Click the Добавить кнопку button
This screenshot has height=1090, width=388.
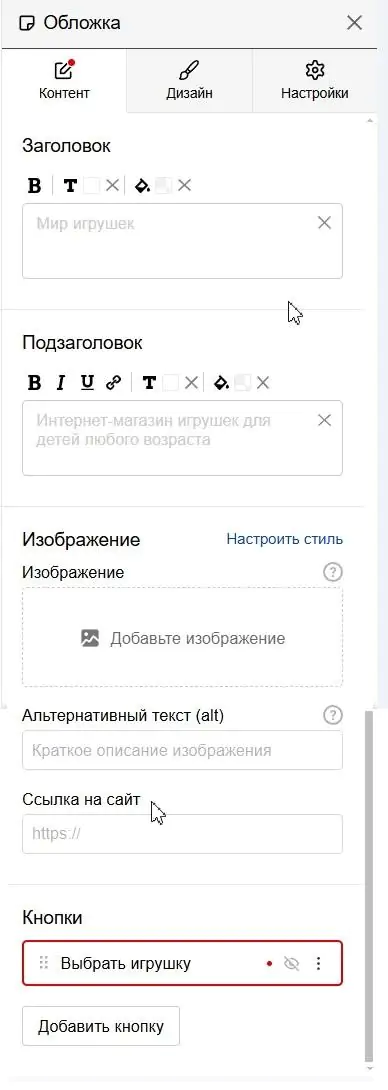101,1026
